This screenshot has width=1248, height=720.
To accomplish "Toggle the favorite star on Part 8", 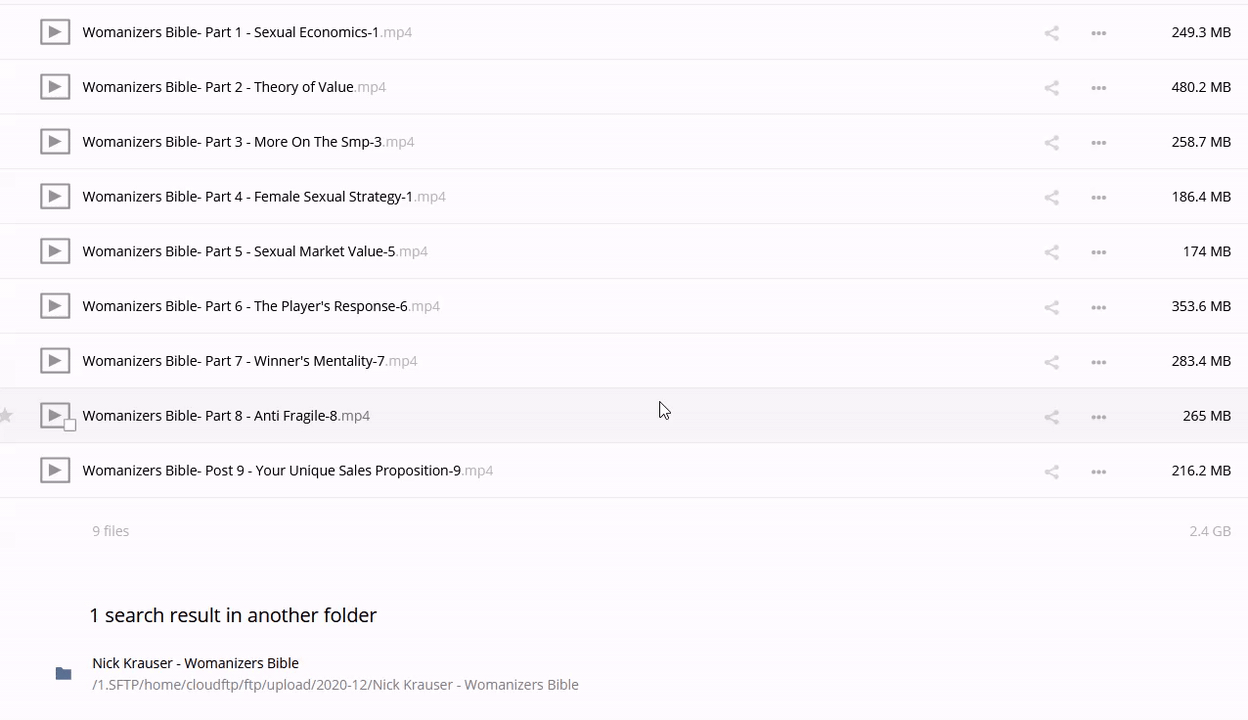I will point(7,416).
